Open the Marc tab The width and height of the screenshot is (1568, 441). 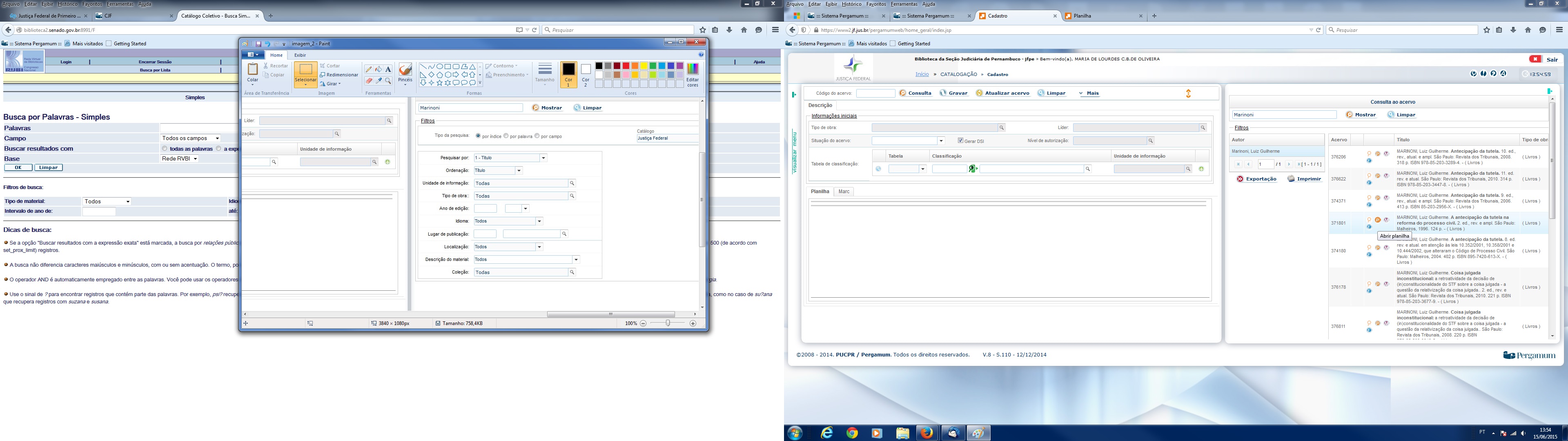844,191
